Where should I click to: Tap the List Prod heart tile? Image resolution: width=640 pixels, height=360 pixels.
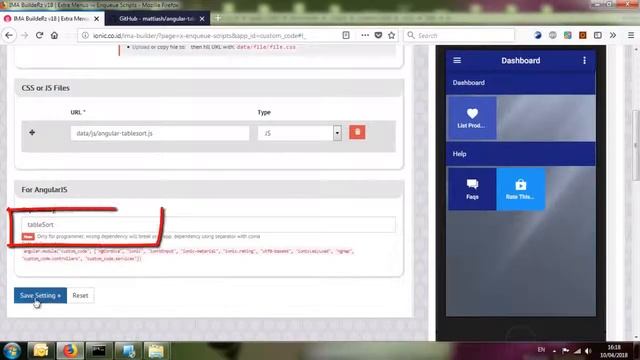click(x=471, y=118)
